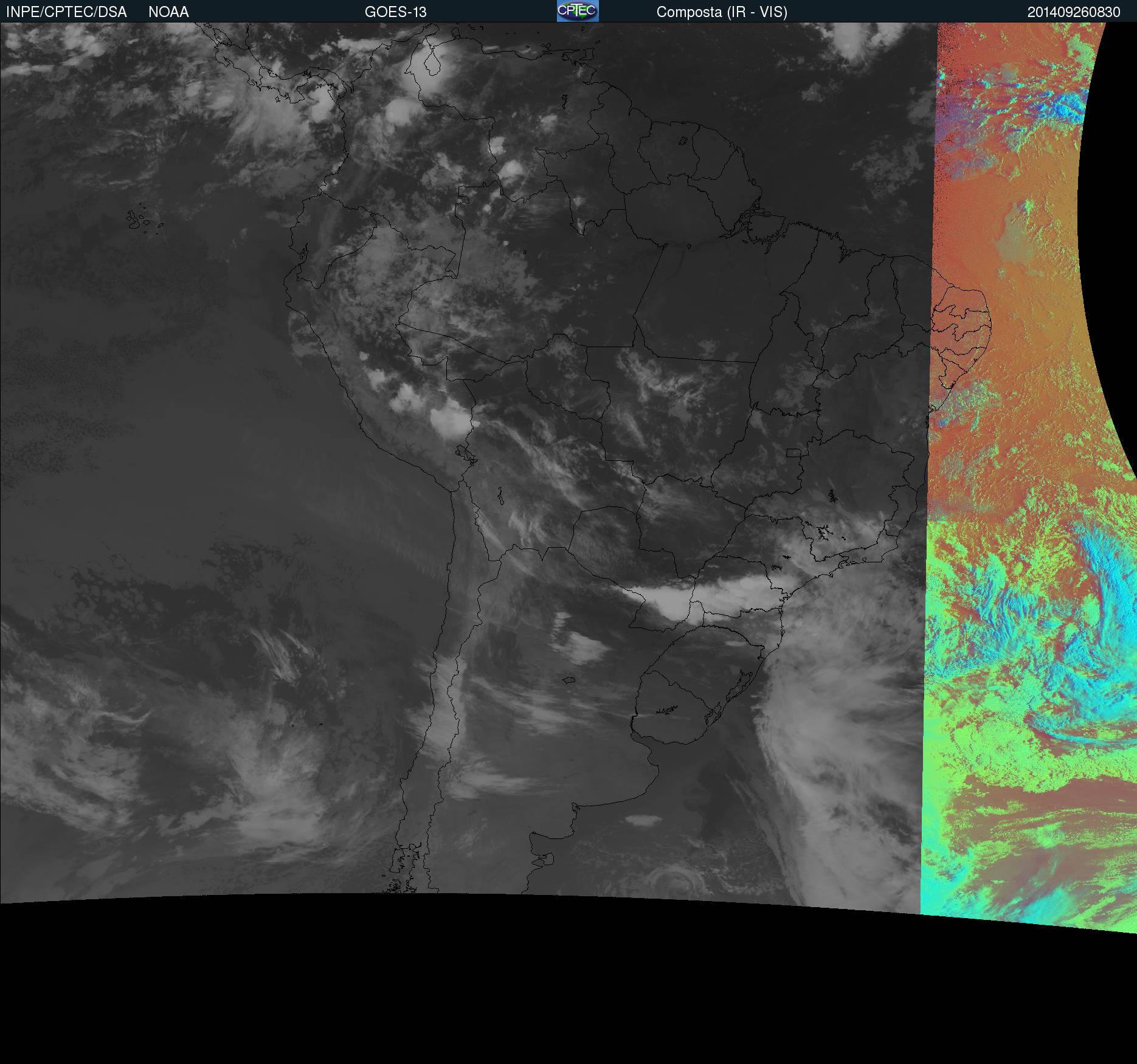The width and height of the screenshot is (1137, 1064).
Task: Click the 'NOAA' label in header
Action: point(168,12)
